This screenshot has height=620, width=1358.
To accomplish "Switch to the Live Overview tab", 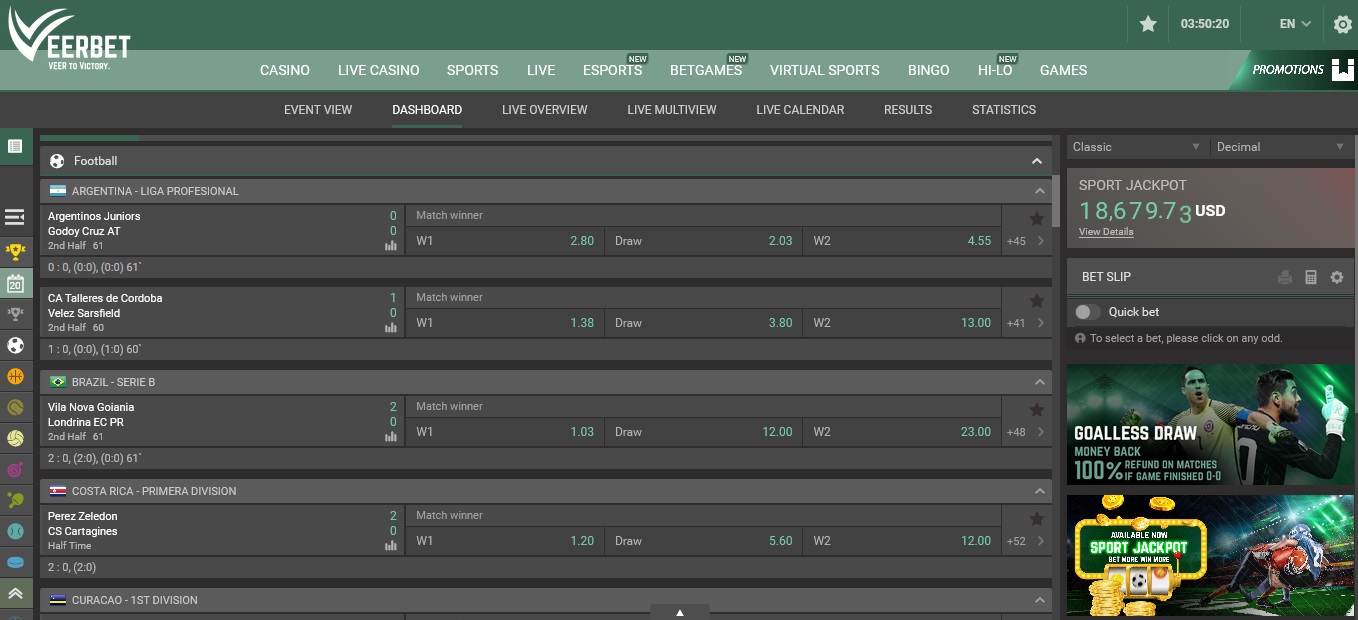I will tap(545, 110).
